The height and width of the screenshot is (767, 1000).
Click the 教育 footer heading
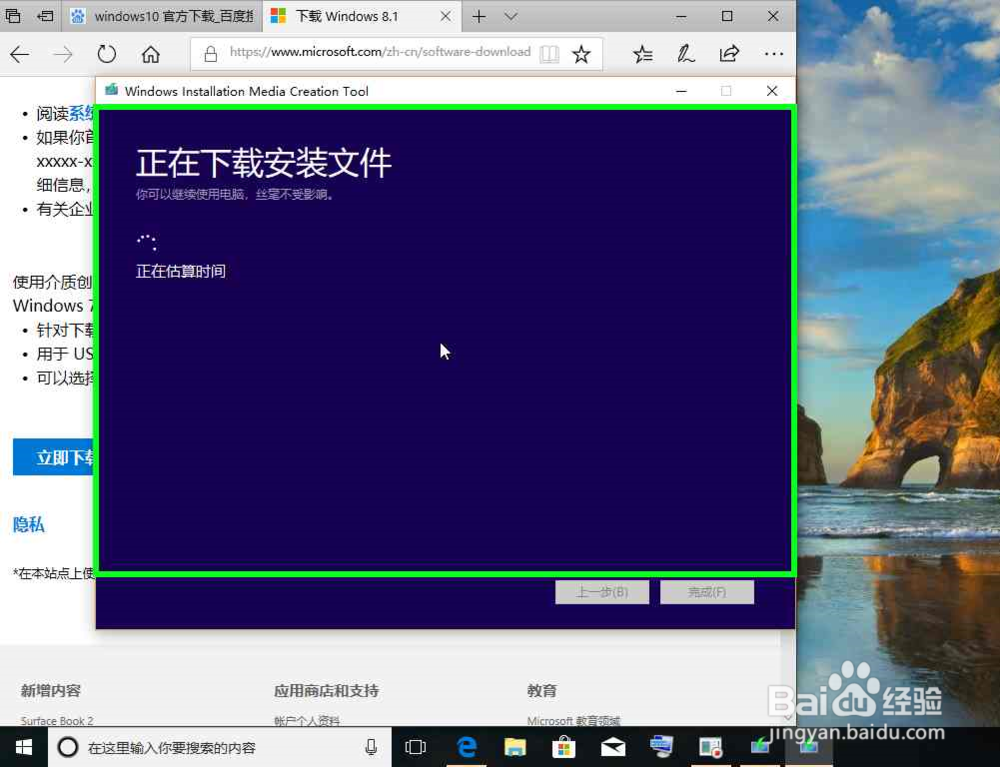tap(541, 690)
